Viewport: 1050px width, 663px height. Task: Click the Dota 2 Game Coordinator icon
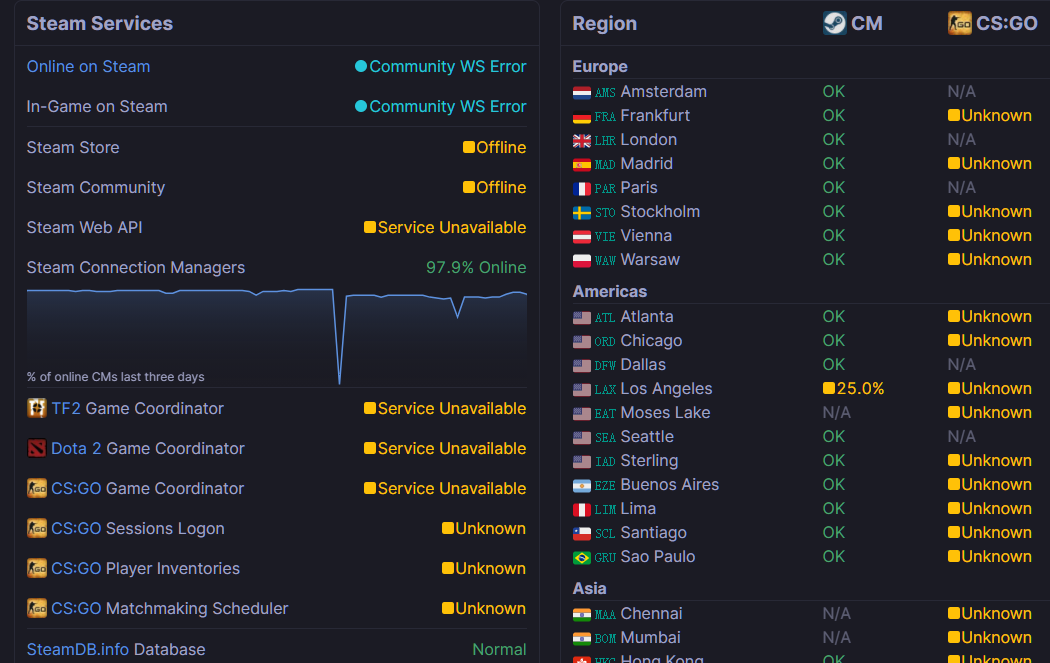37,448
